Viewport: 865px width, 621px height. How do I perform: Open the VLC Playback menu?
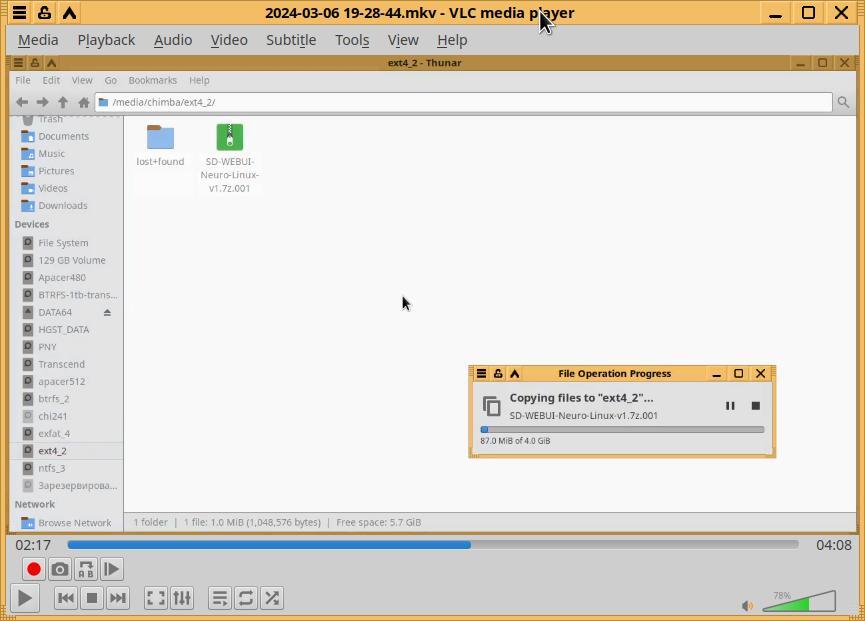tap(106, 40)
